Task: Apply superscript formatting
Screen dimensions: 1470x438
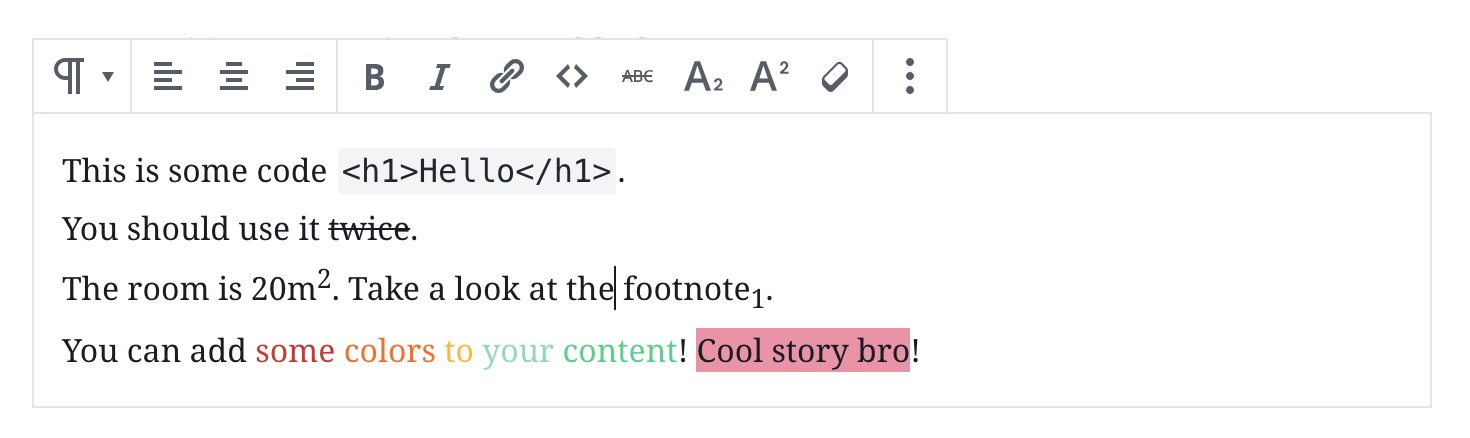Action: click(x=769, y=76)
